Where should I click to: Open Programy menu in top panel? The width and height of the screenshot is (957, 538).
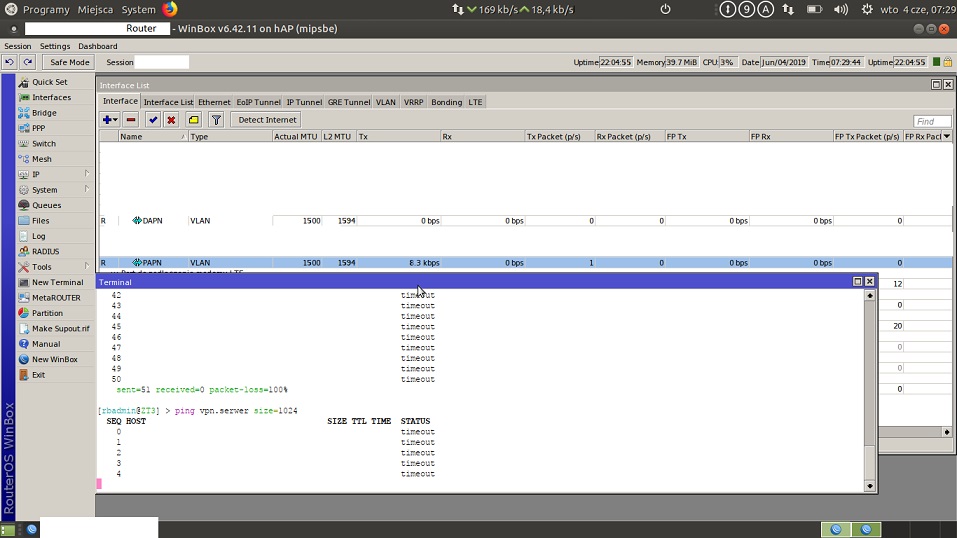click(x=46, y=9)
